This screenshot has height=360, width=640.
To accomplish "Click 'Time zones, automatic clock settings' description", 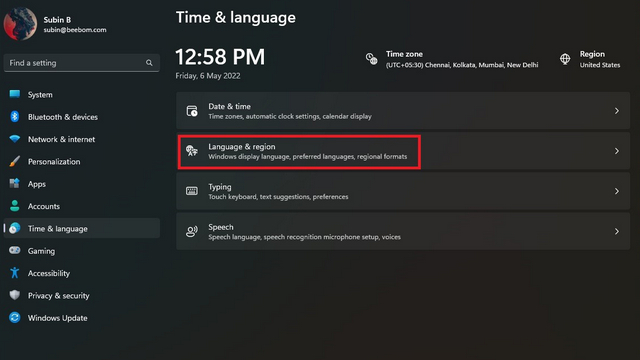I will [x=290, y=116].
